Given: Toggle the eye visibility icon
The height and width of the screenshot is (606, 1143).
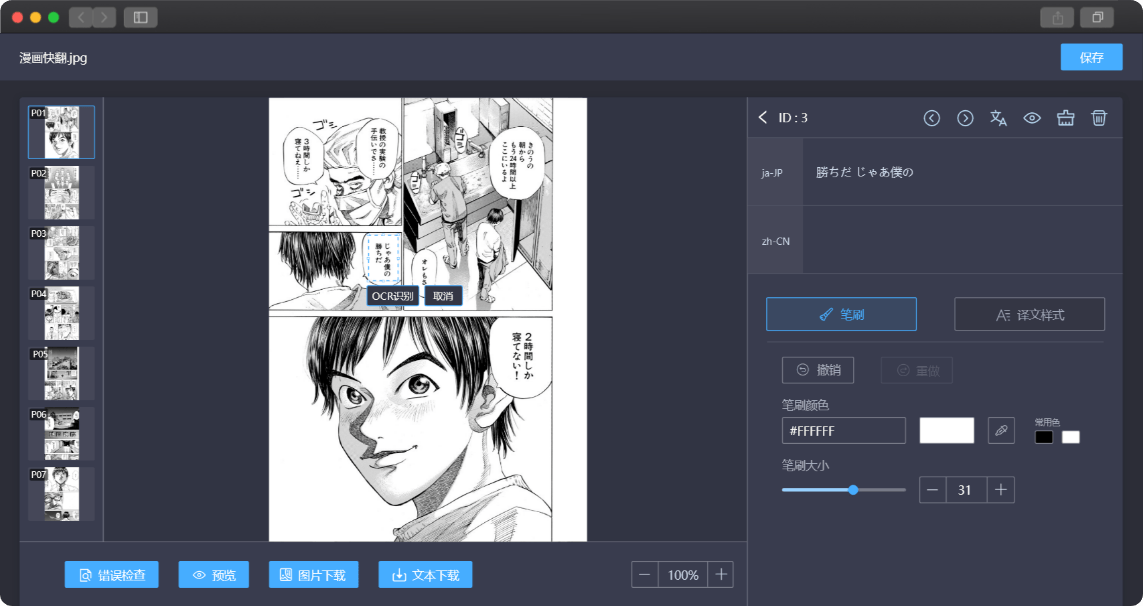Looking at the screenshot, I should coord(1032,118).
